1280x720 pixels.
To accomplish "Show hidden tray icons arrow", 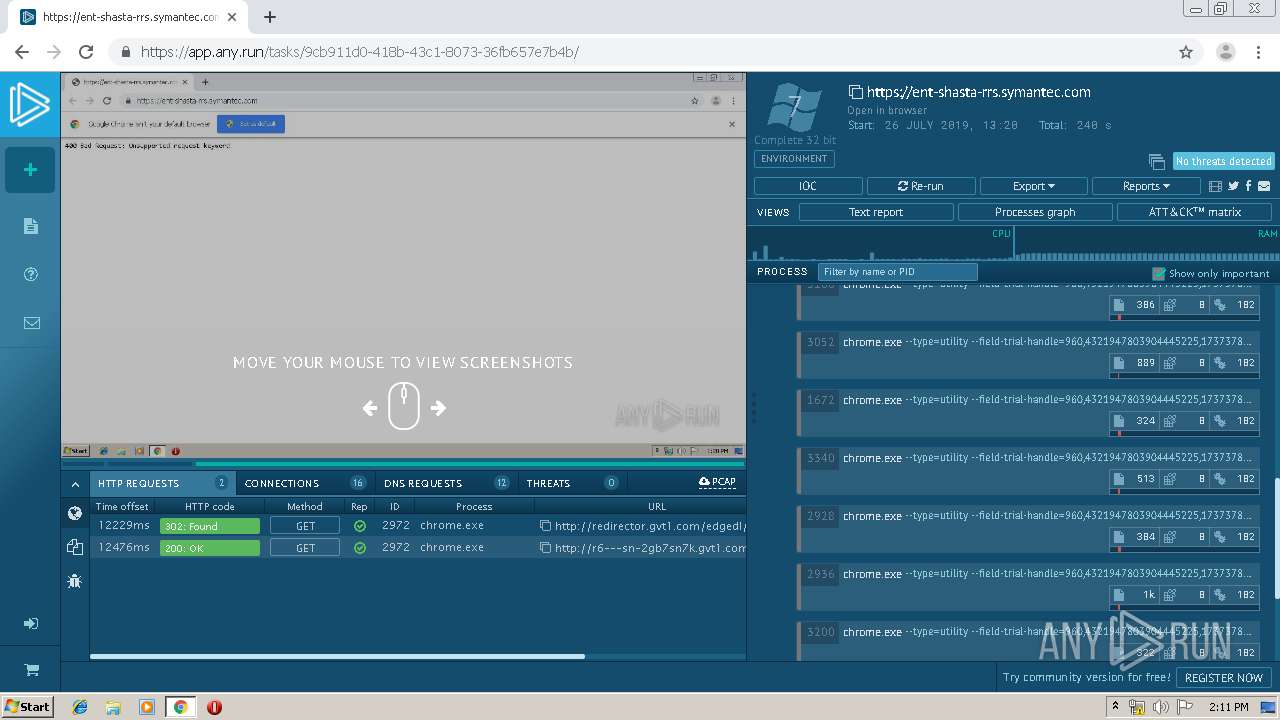I will [1116, 707].
